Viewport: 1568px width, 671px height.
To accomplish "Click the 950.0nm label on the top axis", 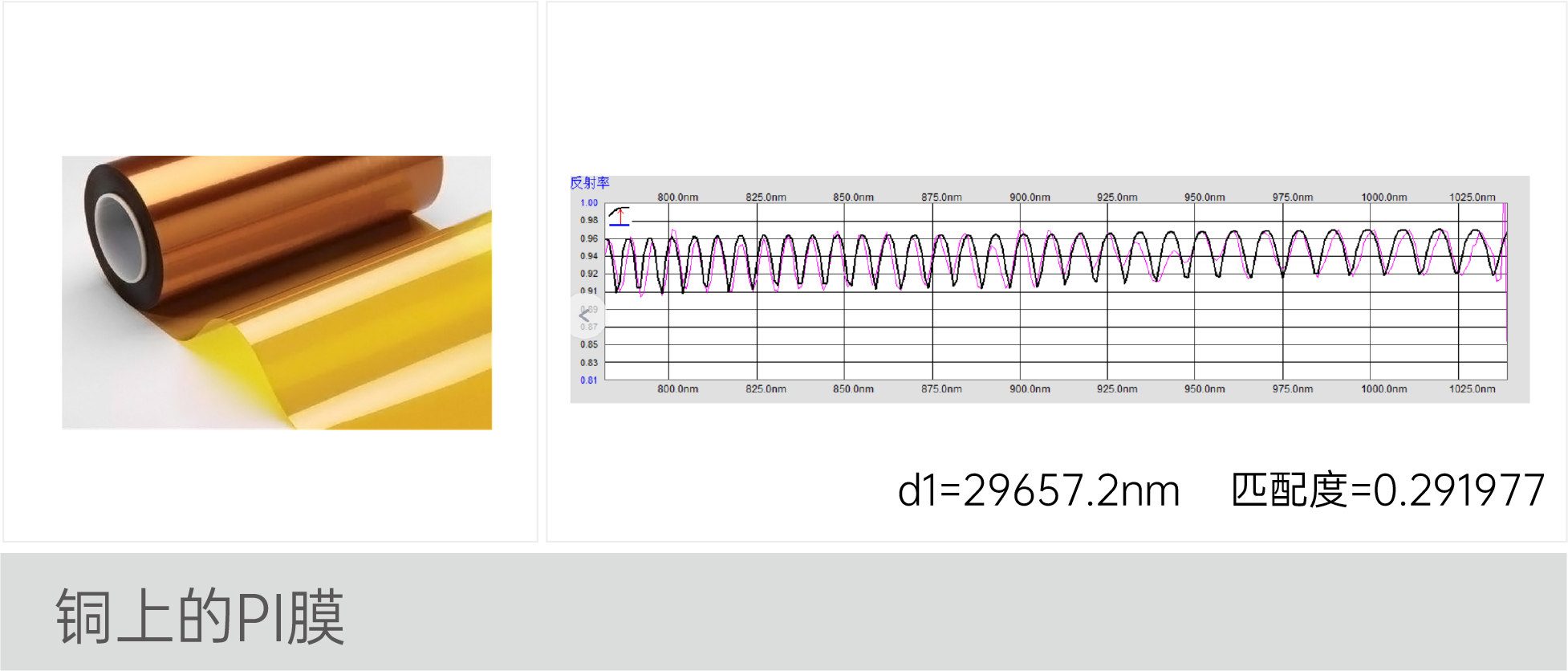I will point(1204,197).
